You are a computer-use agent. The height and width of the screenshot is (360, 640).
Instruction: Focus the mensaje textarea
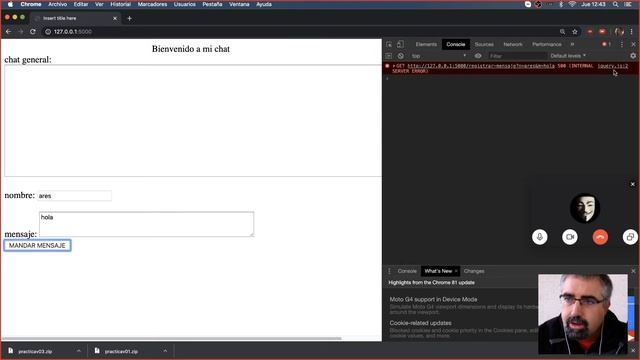click(x=147, y=224)
